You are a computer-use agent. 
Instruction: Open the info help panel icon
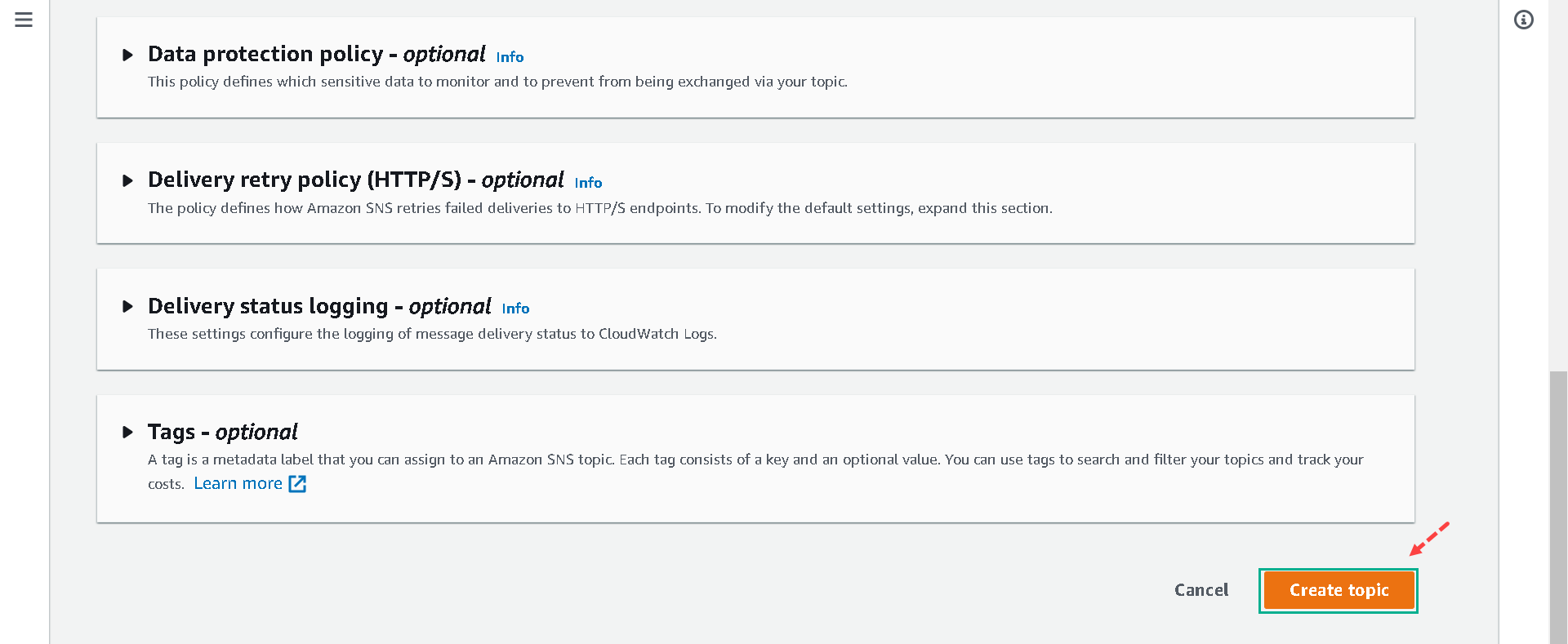(x=1523, y=20)
